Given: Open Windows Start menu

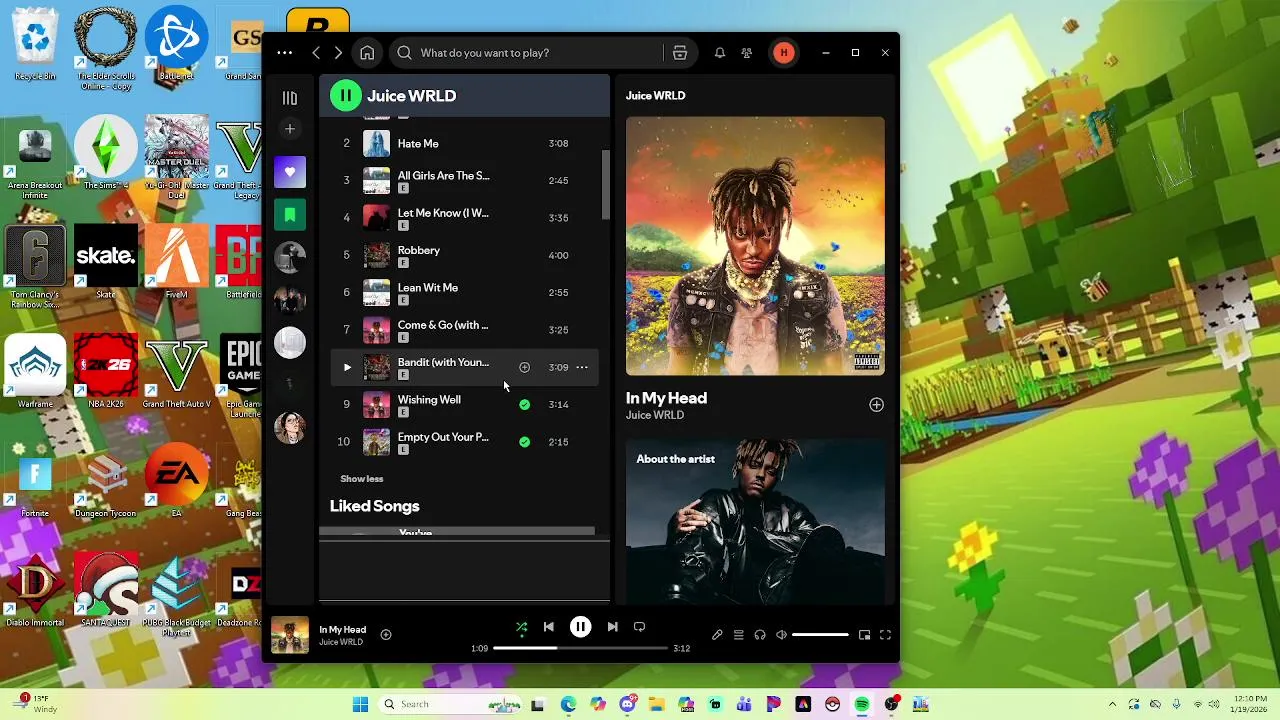Looking at the screenshot, I should click(360, 704).
